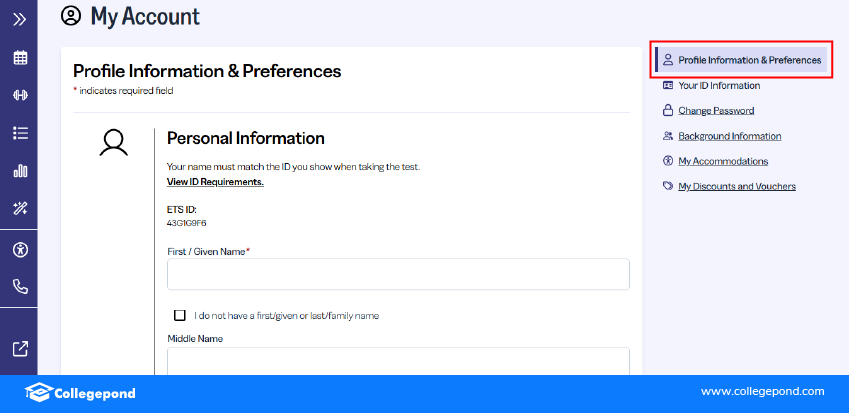
Task: Click View ID Requirements link
Action: click(215, 182)
